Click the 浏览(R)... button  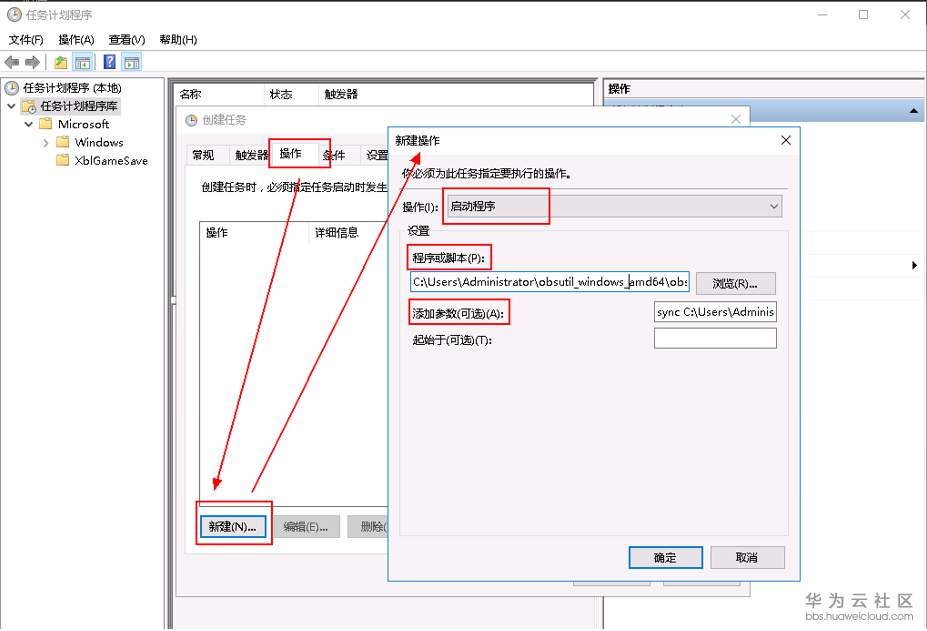tap(735, 284)
